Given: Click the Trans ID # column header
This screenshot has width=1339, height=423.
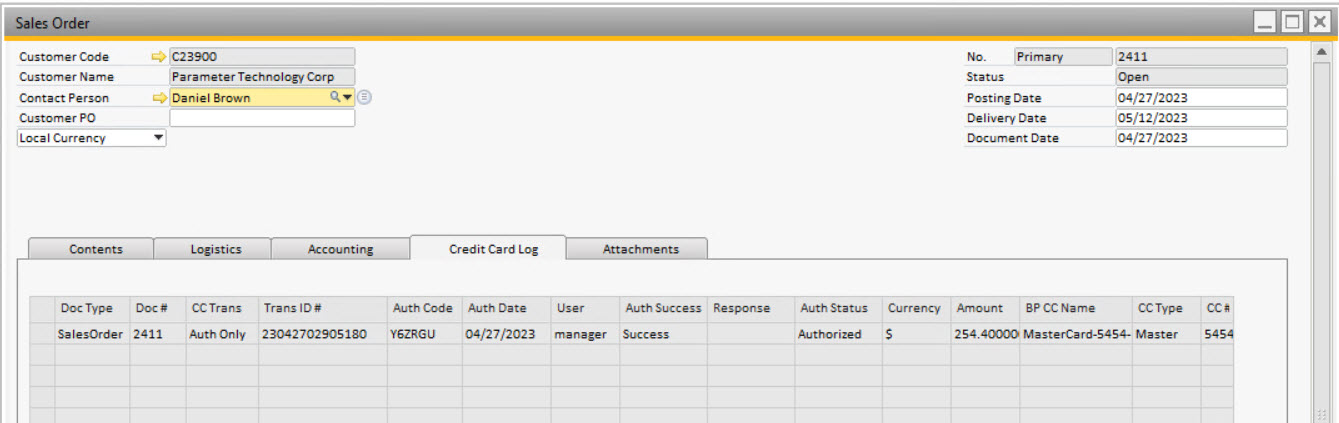Looking at the screenshot, I should pos(323,308).
